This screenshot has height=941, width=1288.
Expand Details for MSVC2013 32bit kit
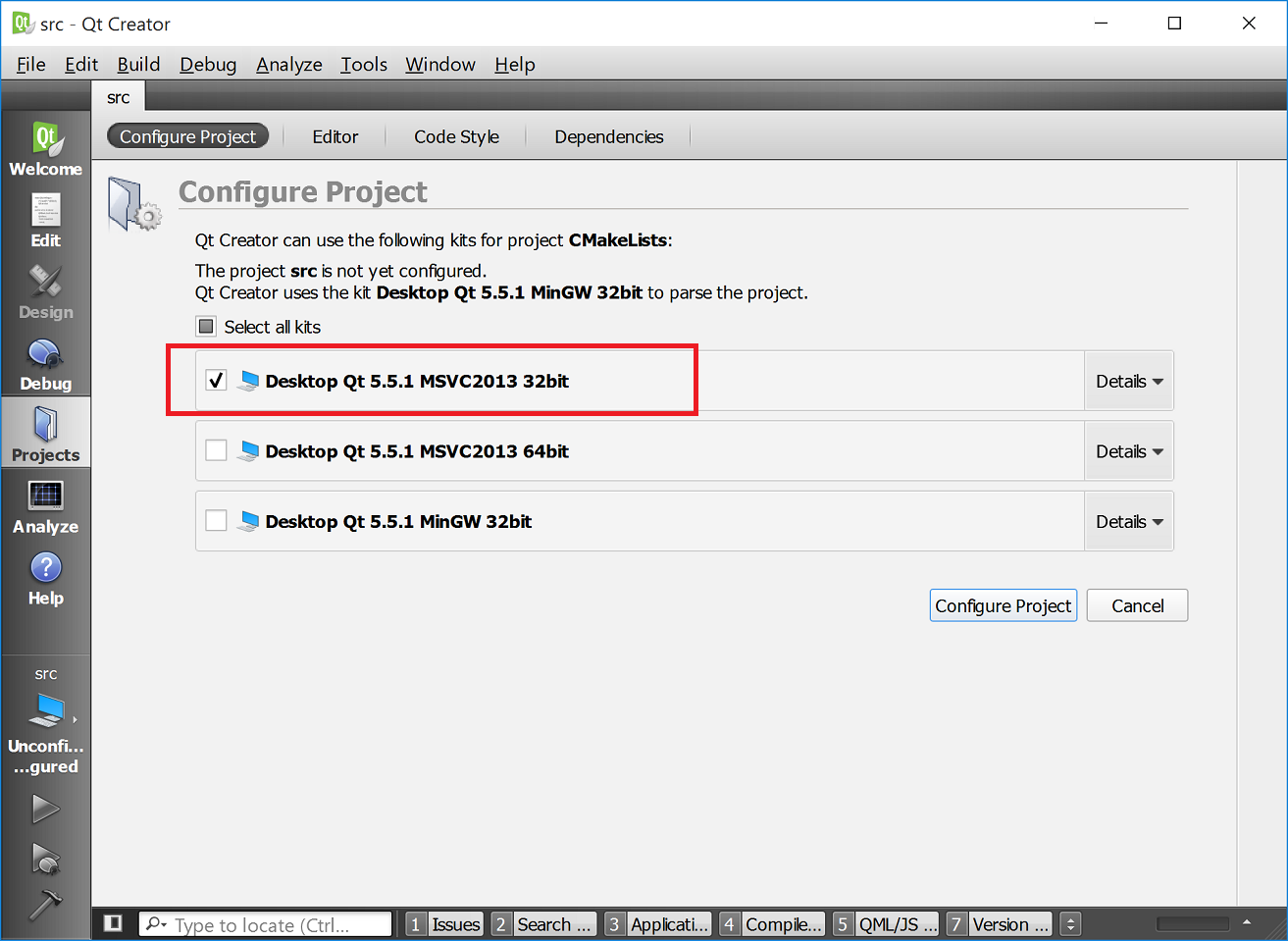tap(1129, 381)
